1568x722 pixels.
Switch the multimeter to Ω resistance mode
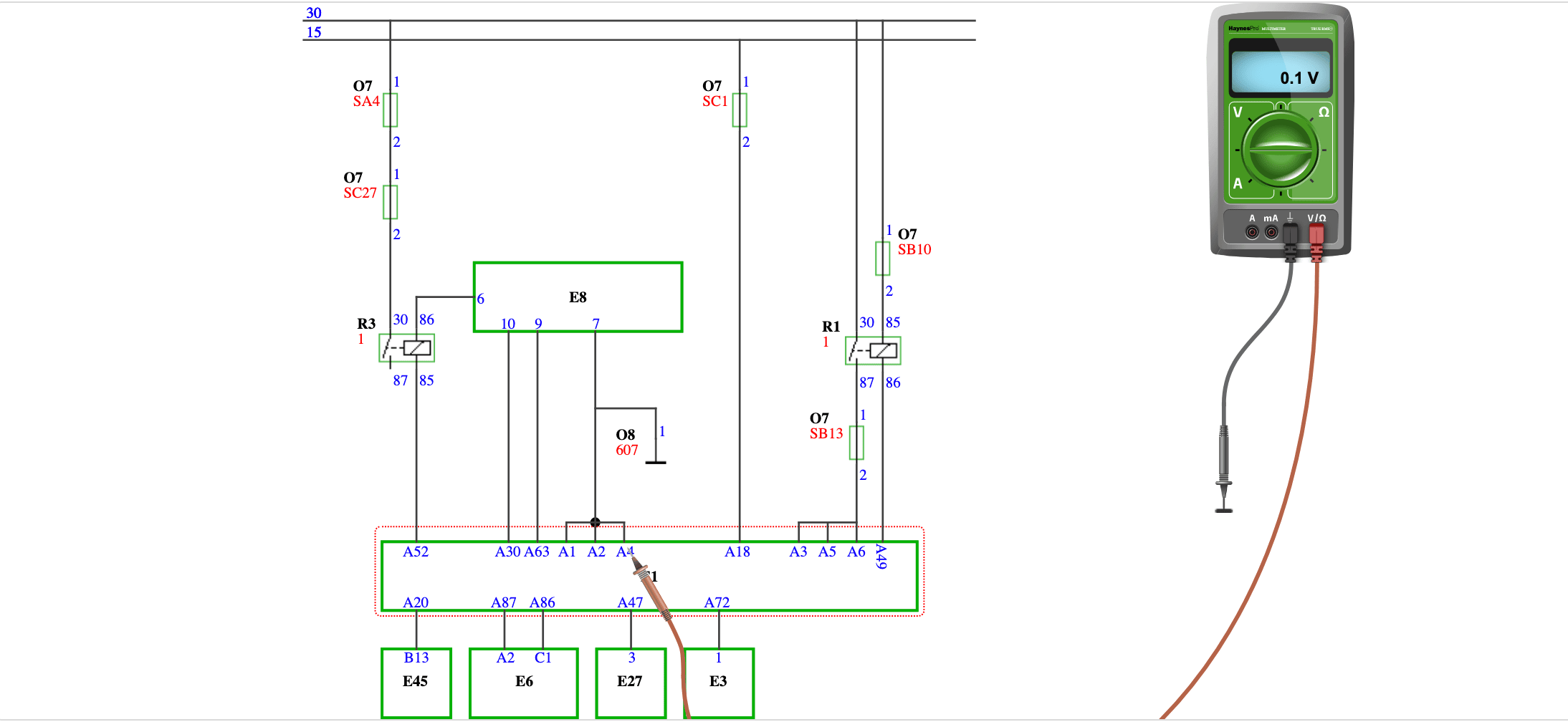pyautogui.click(x=1323, y=112)
